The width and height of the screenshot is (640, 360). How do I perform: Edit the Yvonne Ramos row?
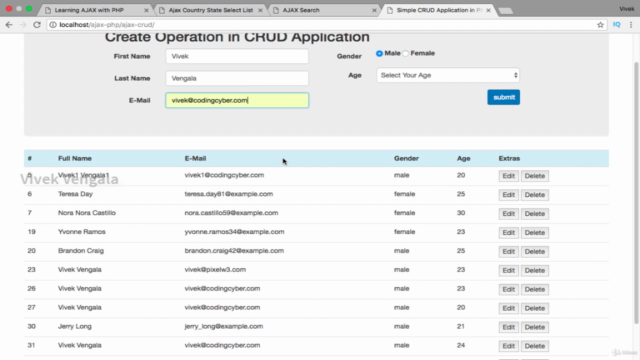tap(509, 233)
